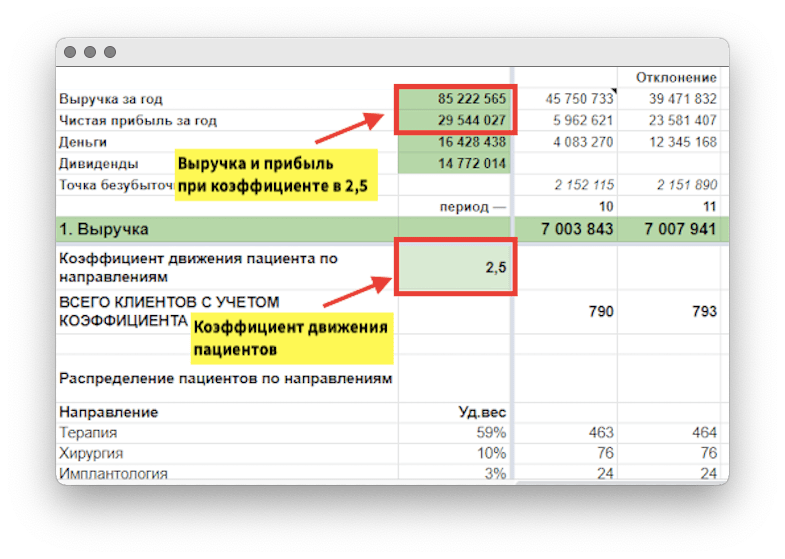Click the yellow 'Коэффициент движения пациентов' annotation
785x559 pixels.
290,339
